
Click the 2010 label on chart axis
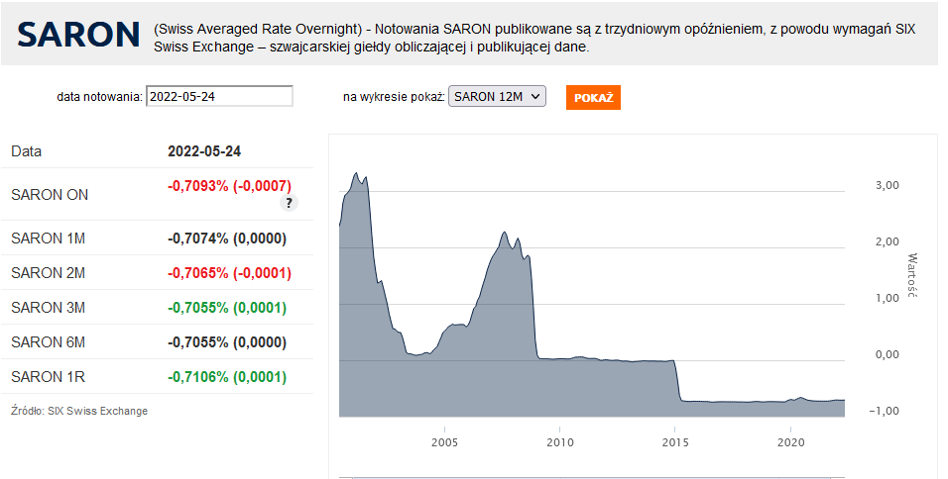click(x=560, y=443)
